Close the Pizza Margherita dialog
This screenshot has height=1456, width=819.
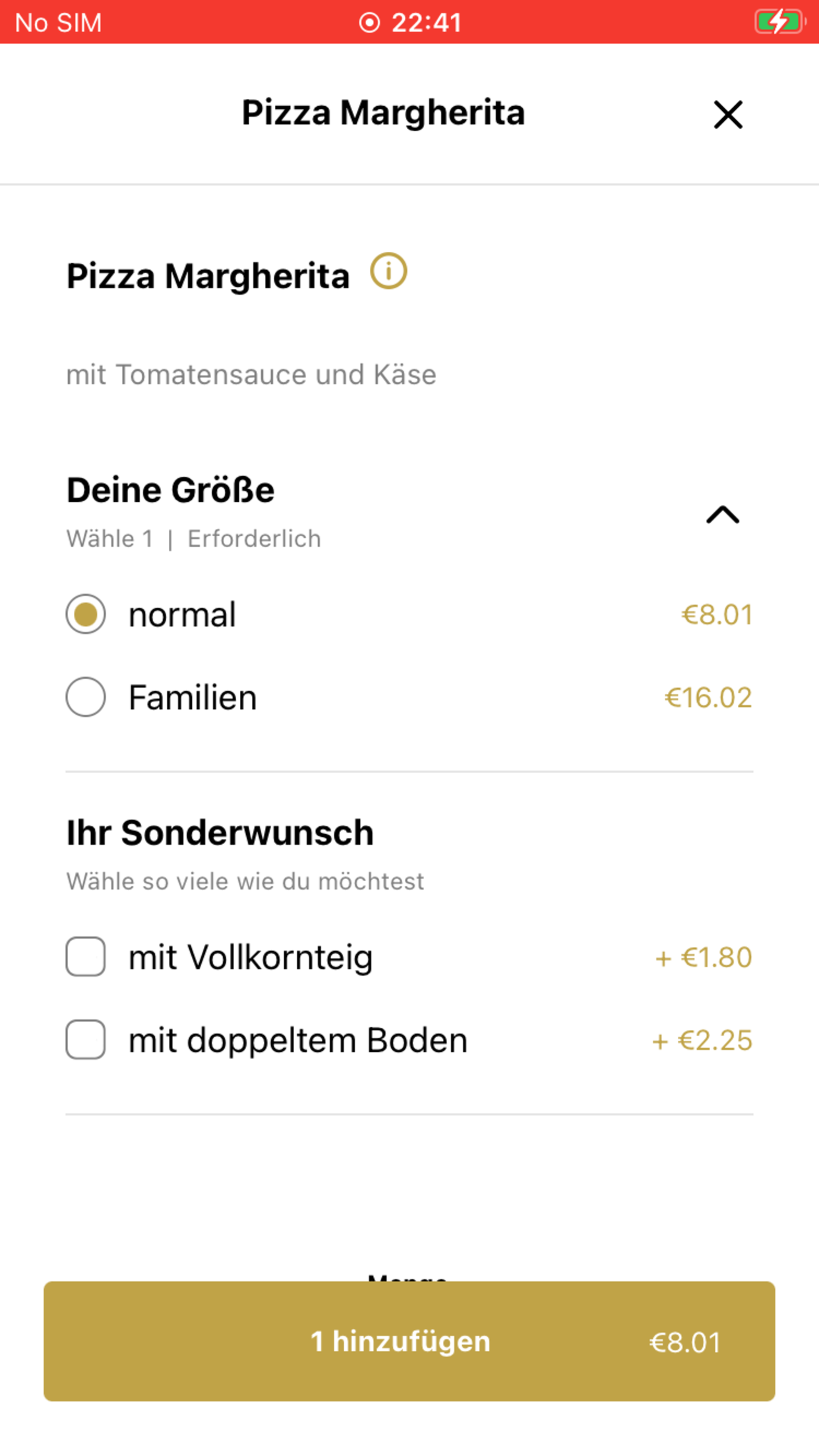point(728,115)
